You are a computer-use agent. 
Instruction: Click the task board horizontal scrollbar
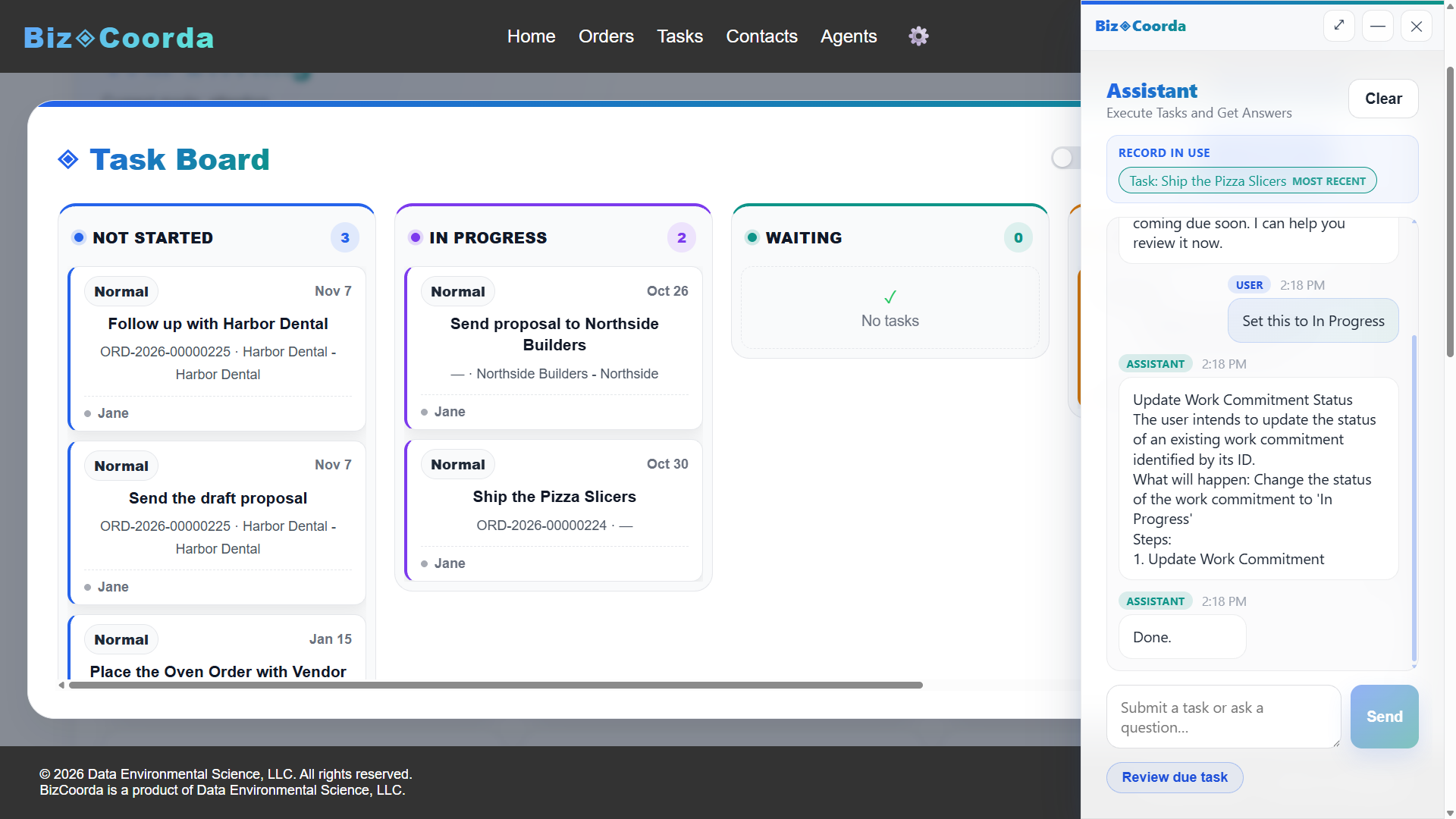pyautogui.click(x=495, y=685)
